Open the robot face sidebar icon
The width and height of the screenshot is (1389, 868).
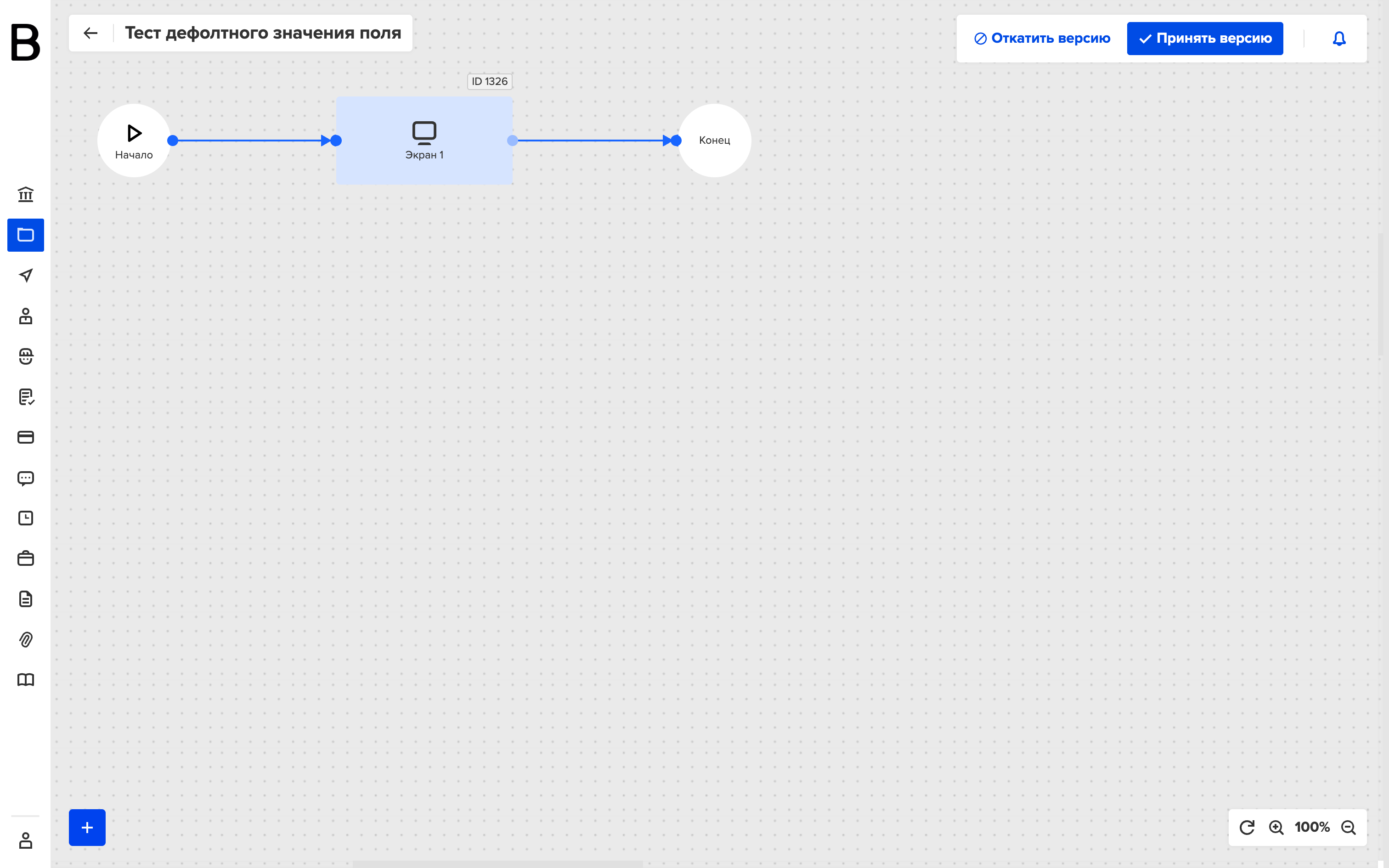(x=25, y=356)
